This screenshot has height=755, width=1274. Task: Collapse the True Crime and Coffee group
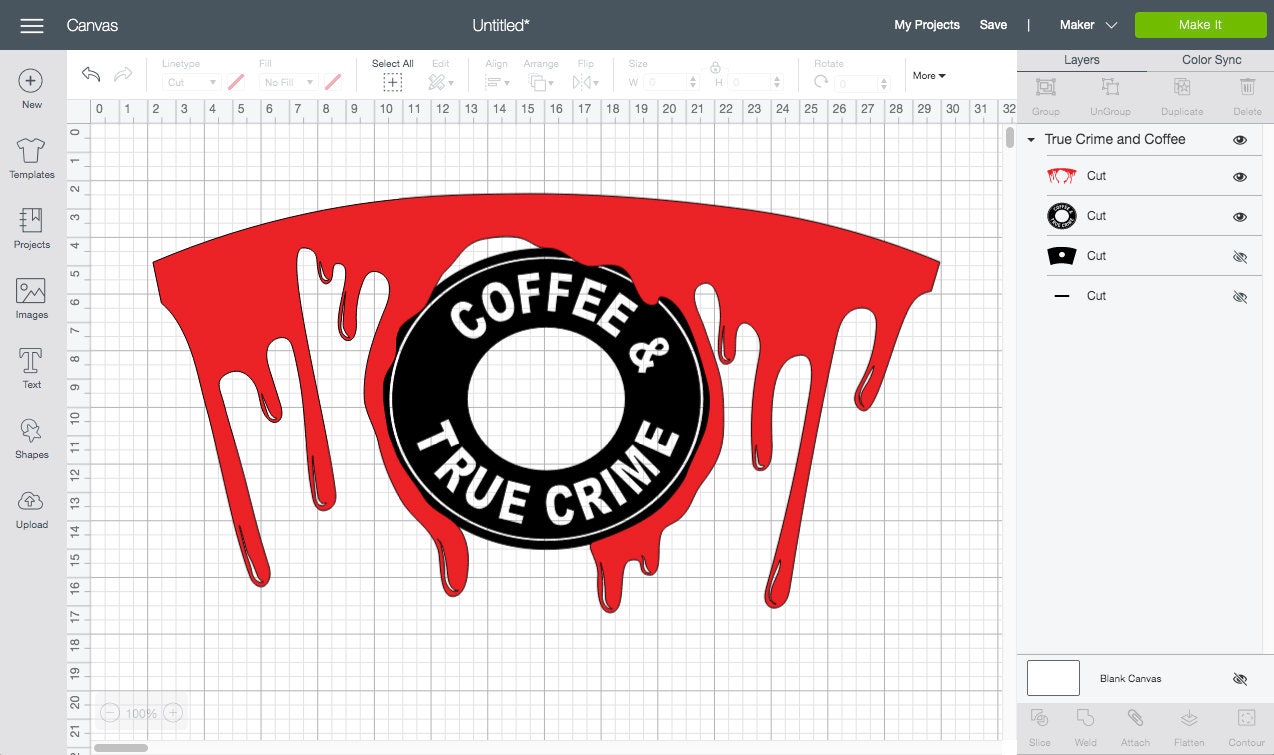(x=1031, y=139)
